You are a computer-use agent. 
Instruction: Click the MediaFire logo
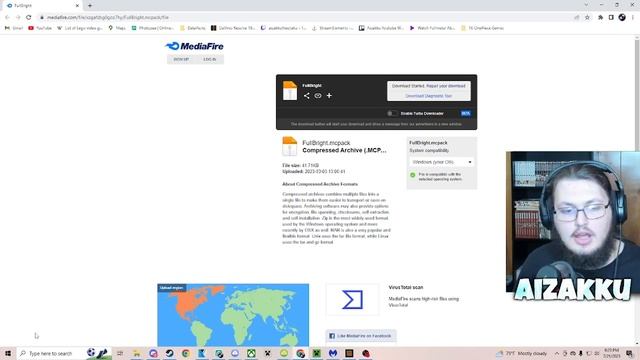point(195,46)
